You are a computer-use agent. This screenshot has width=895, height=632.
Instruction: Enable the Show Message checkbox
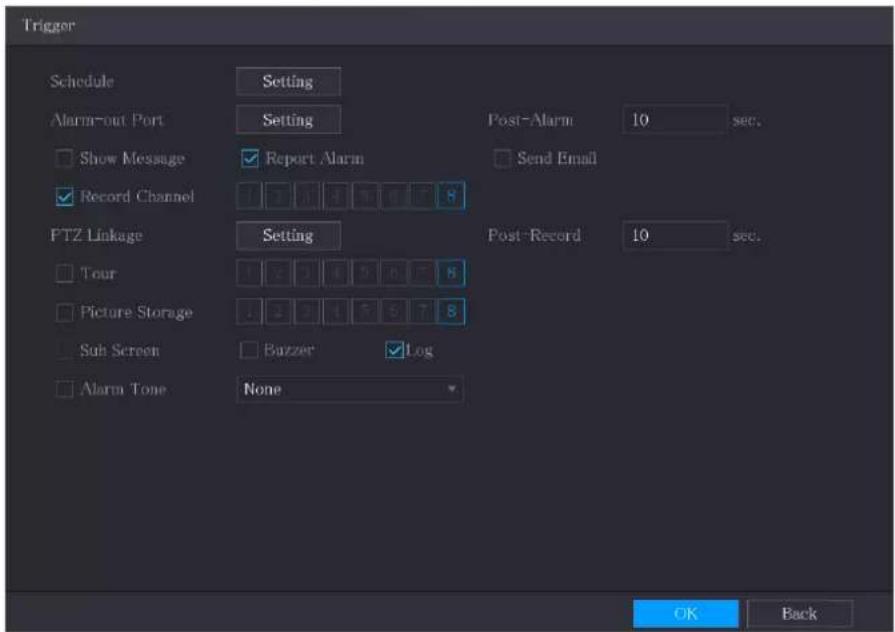coord(64,158)
